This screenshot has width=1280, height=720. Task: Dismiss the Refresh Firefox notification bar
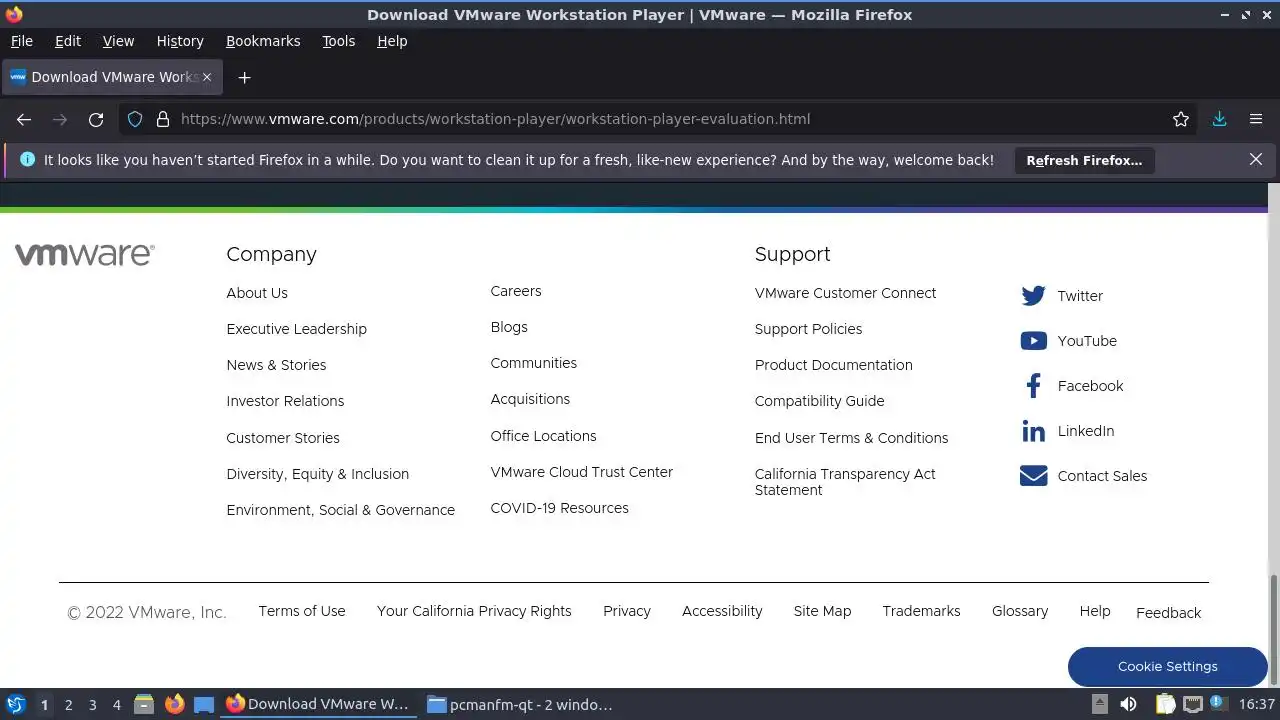point(1256,159)
